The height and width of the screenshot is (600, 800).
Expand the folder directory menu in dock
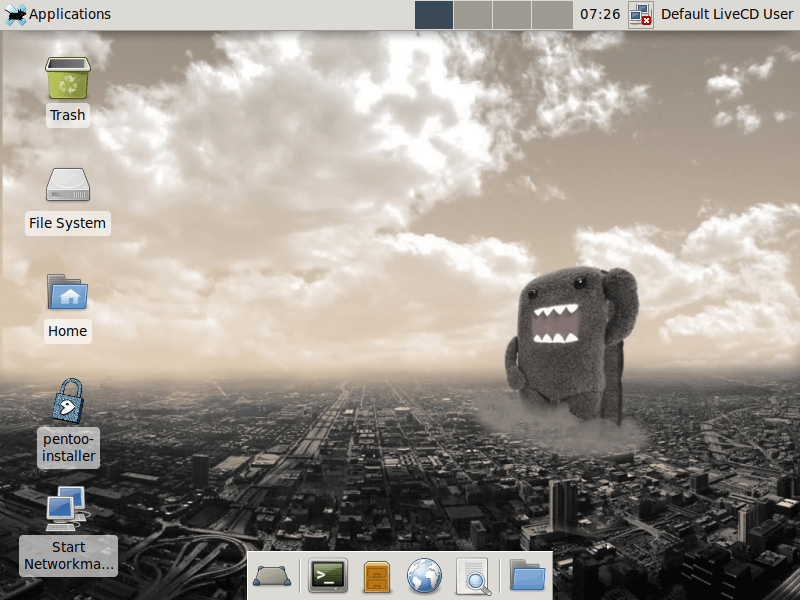point(527,576)
